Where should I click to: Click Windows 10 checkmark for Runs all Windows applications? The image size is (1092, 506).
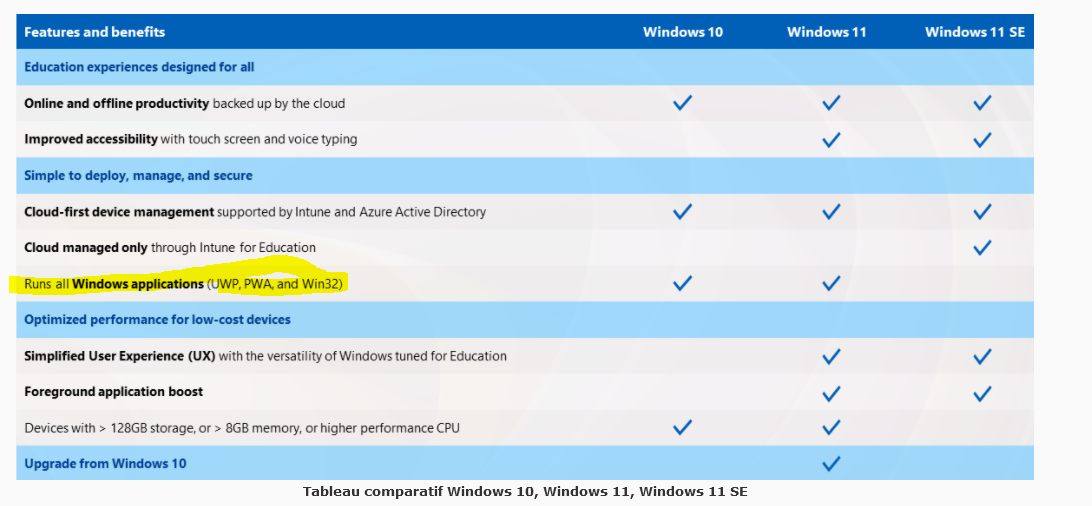(682, 283)
